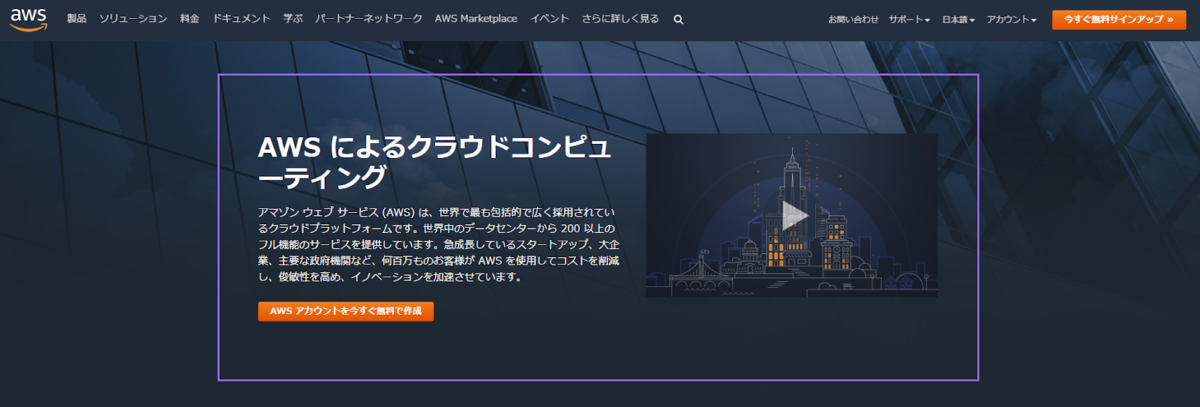Screen dimensions: 1200x407
Task: Open the 料金 menu
Action: click(x=190, y=19)
